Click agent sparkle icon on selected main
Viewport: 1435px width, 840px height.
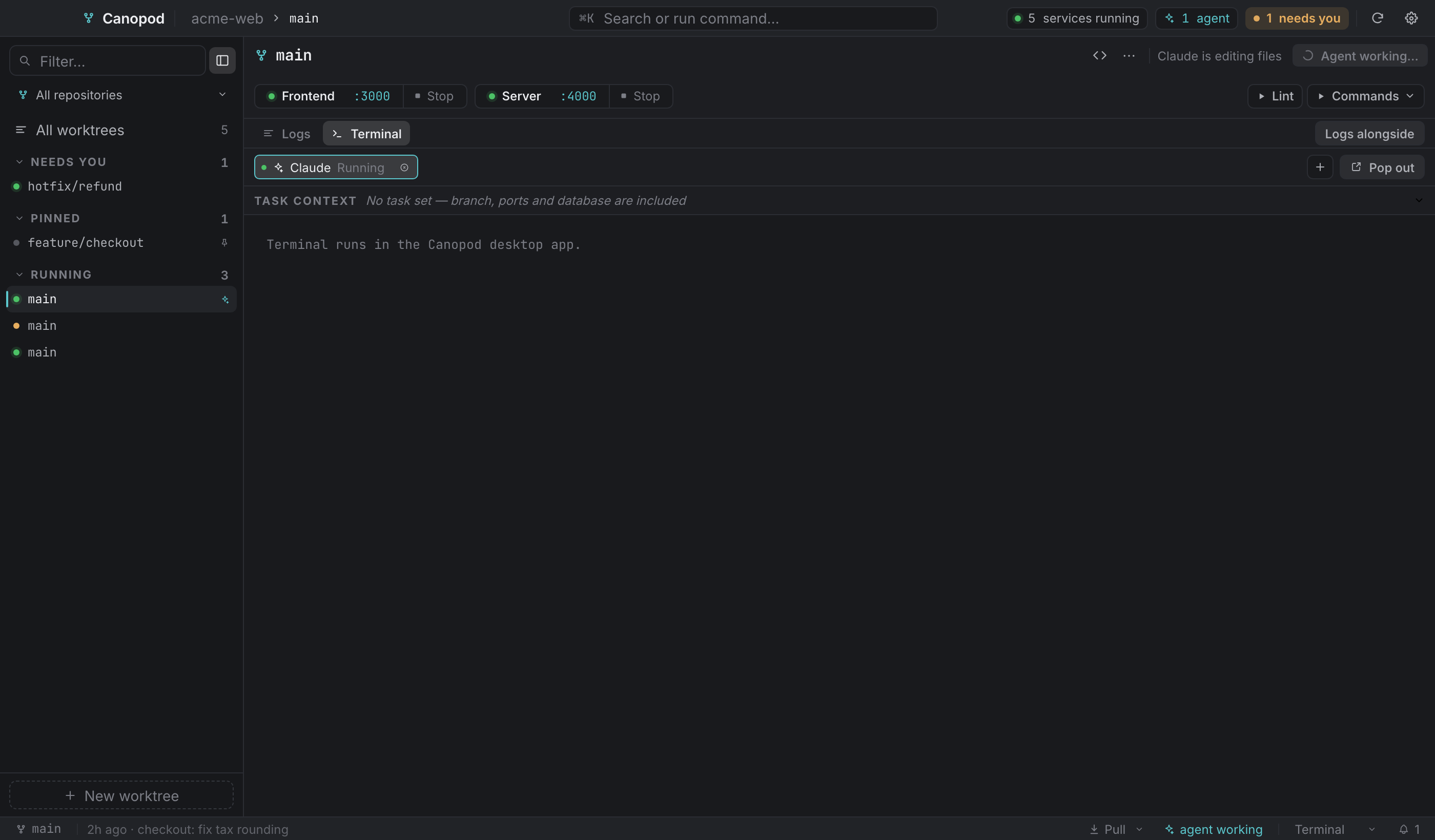[225, 299]
